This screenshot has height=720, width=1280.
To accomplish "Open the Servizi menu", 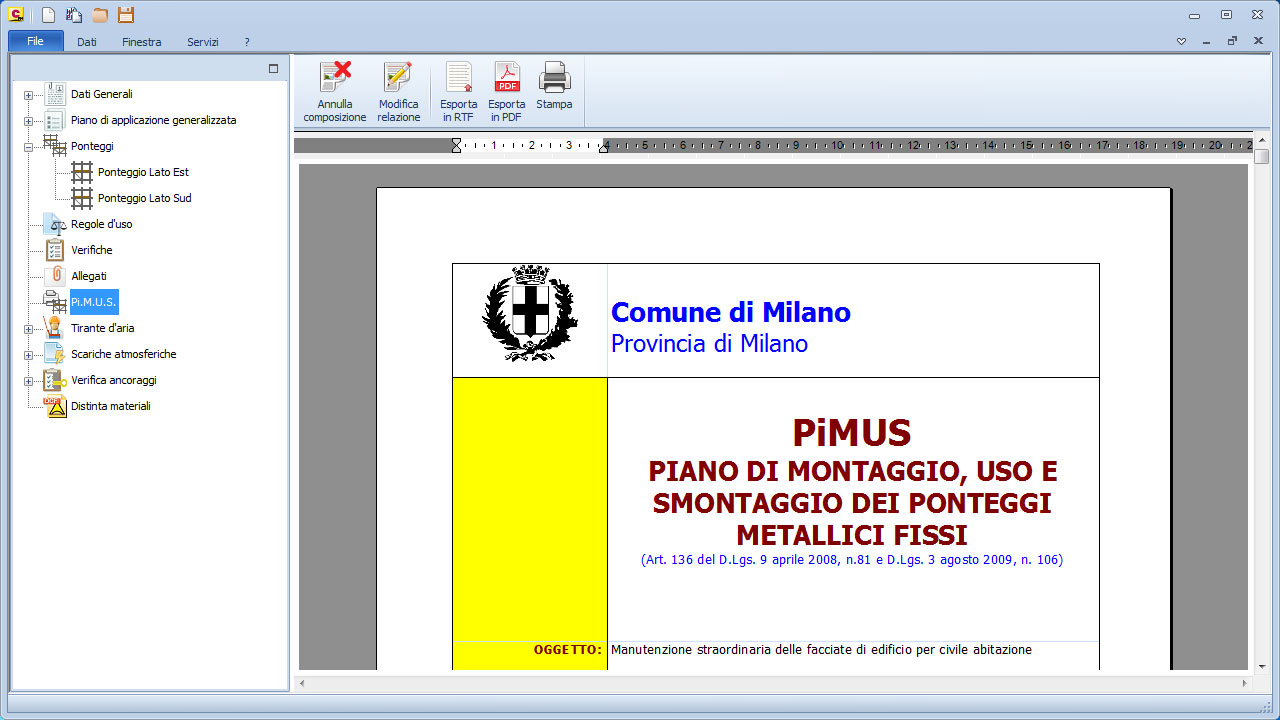I will 202,42.
